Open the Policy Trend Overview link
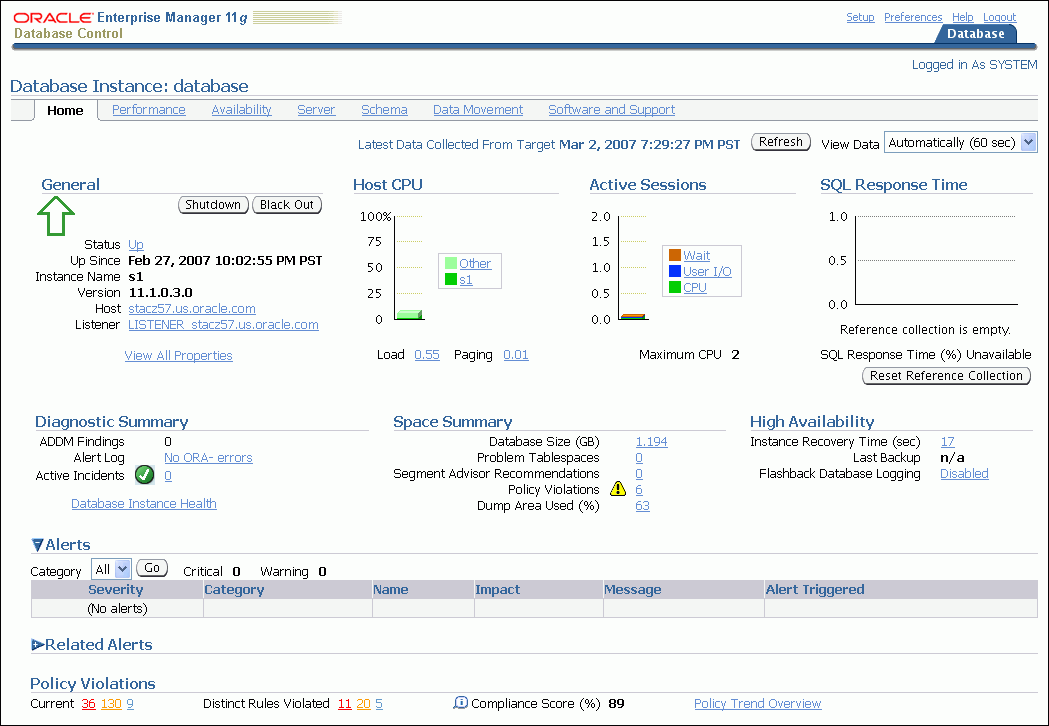This screenshot has height=726, width=1049. tap(757, 703)
